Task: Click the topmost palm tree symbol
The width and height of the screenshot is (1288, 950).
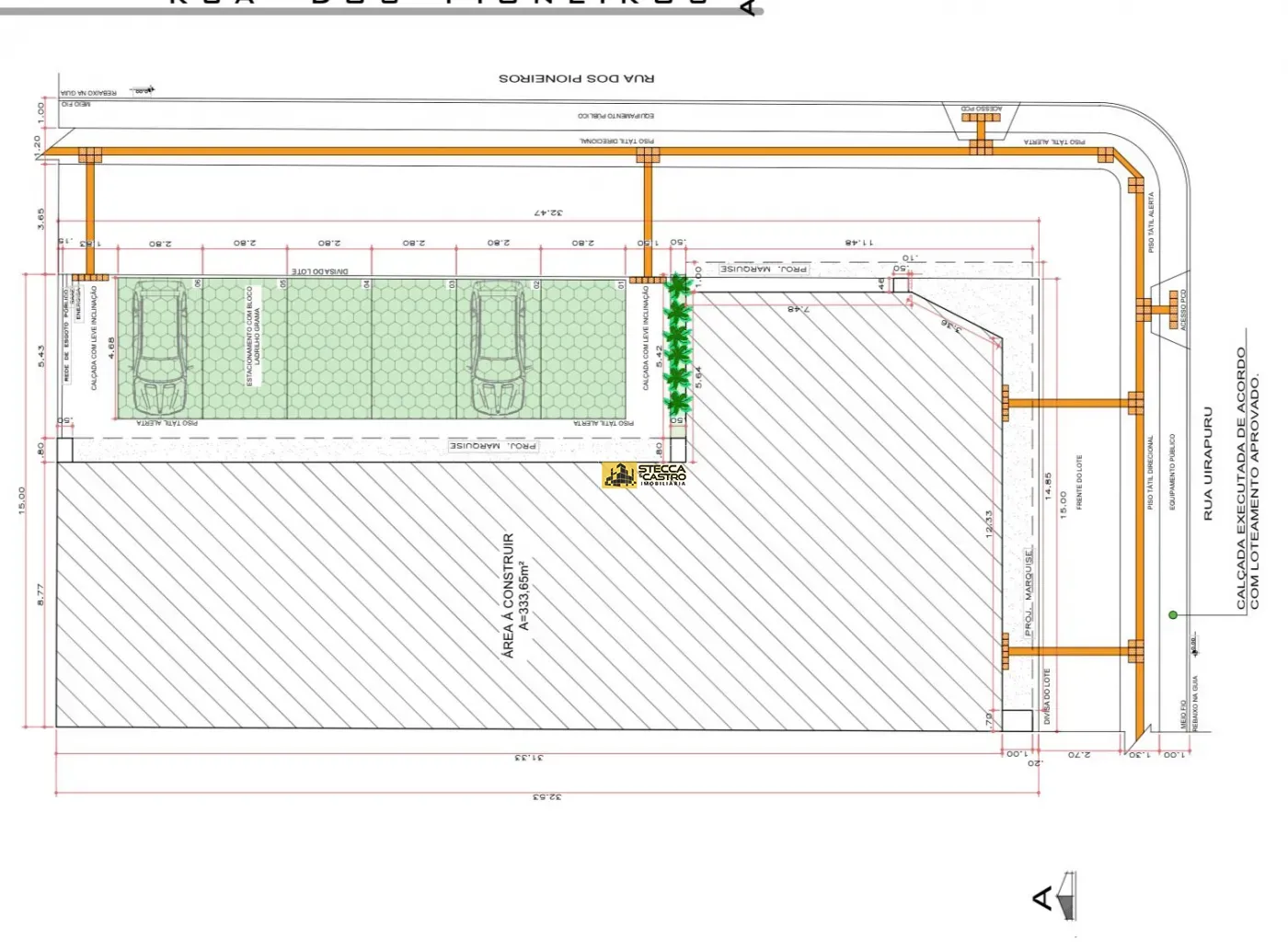Action: (x=678, y=286)
